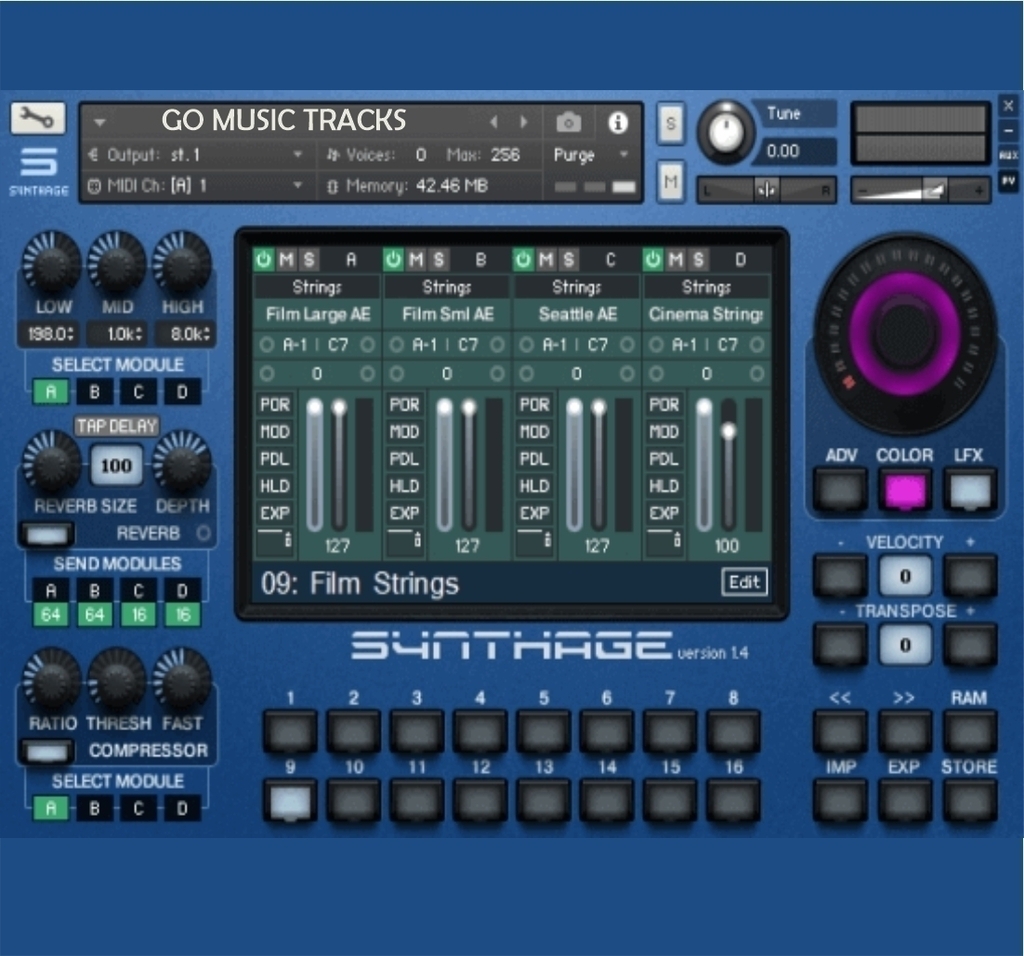
Task: Toggle the COMPRESSOR on/off switch
Action: coord(47,752)
